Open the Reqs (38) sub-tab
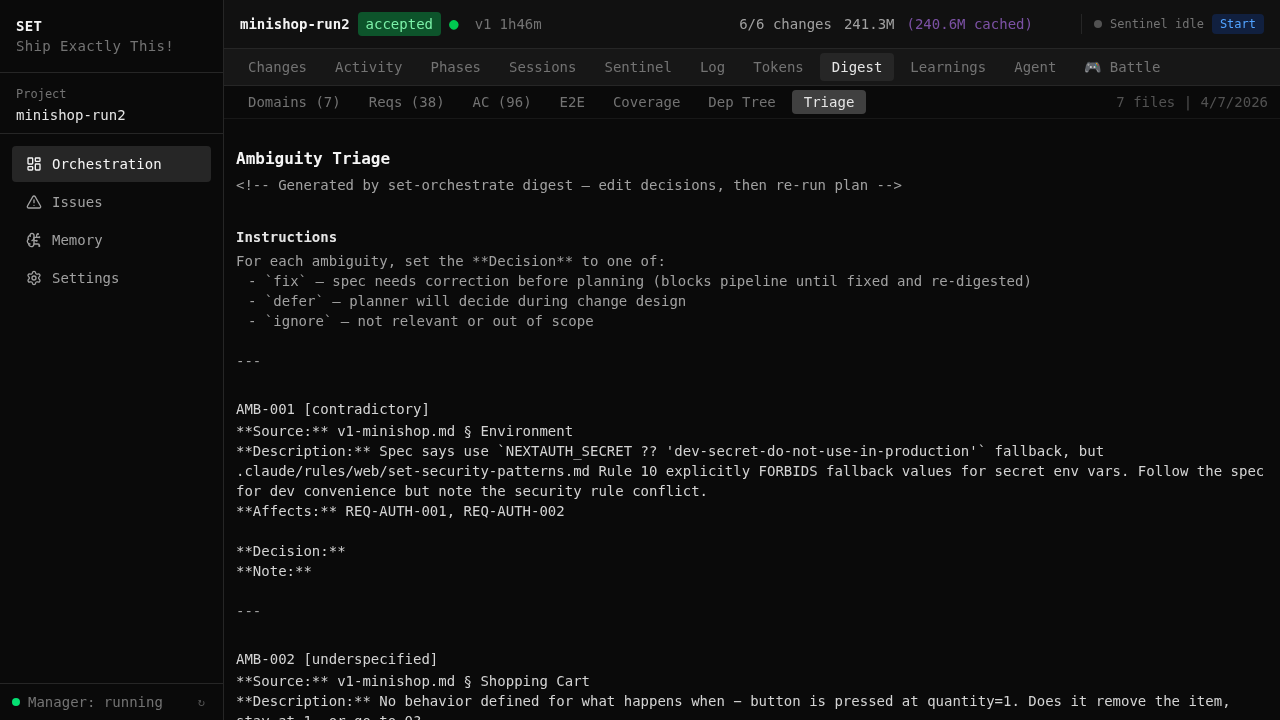Image resolution: width=1280 pixels, height=720 pixels. tap(405, 102)
